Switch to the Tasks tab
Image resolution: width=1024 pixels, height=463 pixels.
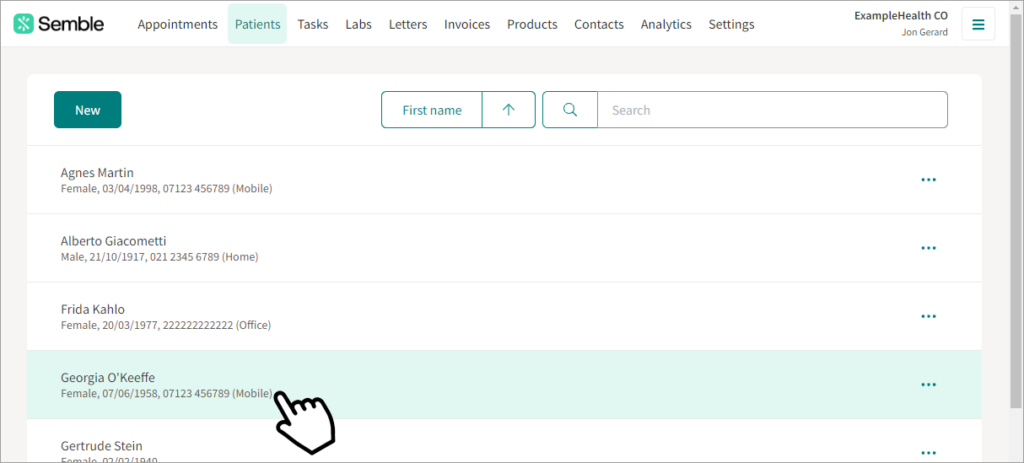(313, 24)
